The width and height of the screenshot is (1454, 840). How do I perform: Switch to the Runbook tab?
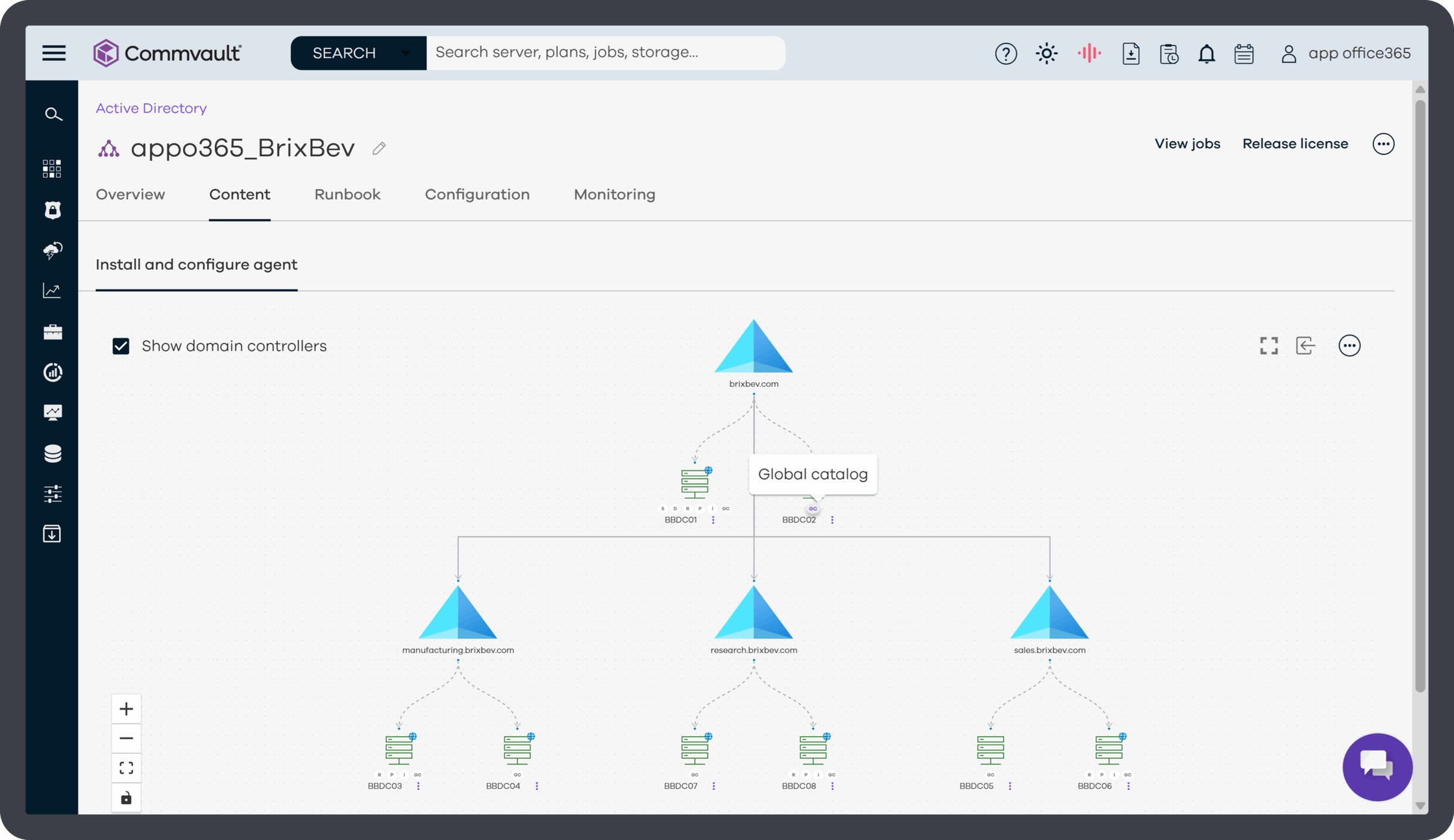(347, 194)
